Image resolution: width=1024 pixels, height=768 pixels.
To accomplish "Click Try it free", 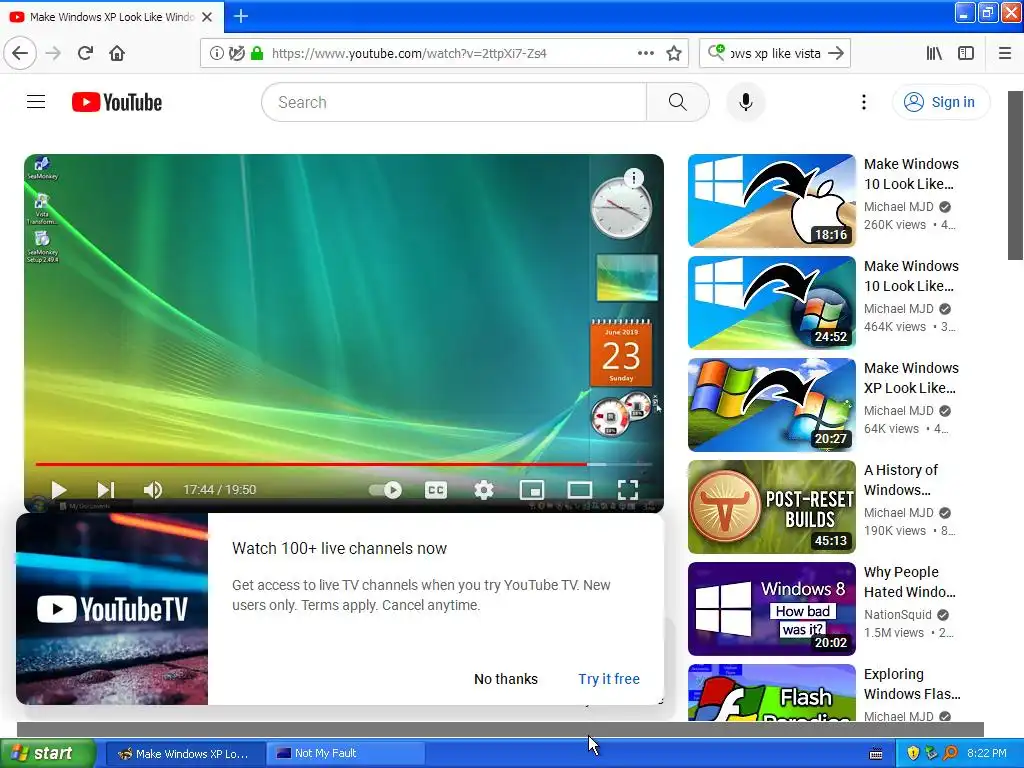I will pos(609,679).
